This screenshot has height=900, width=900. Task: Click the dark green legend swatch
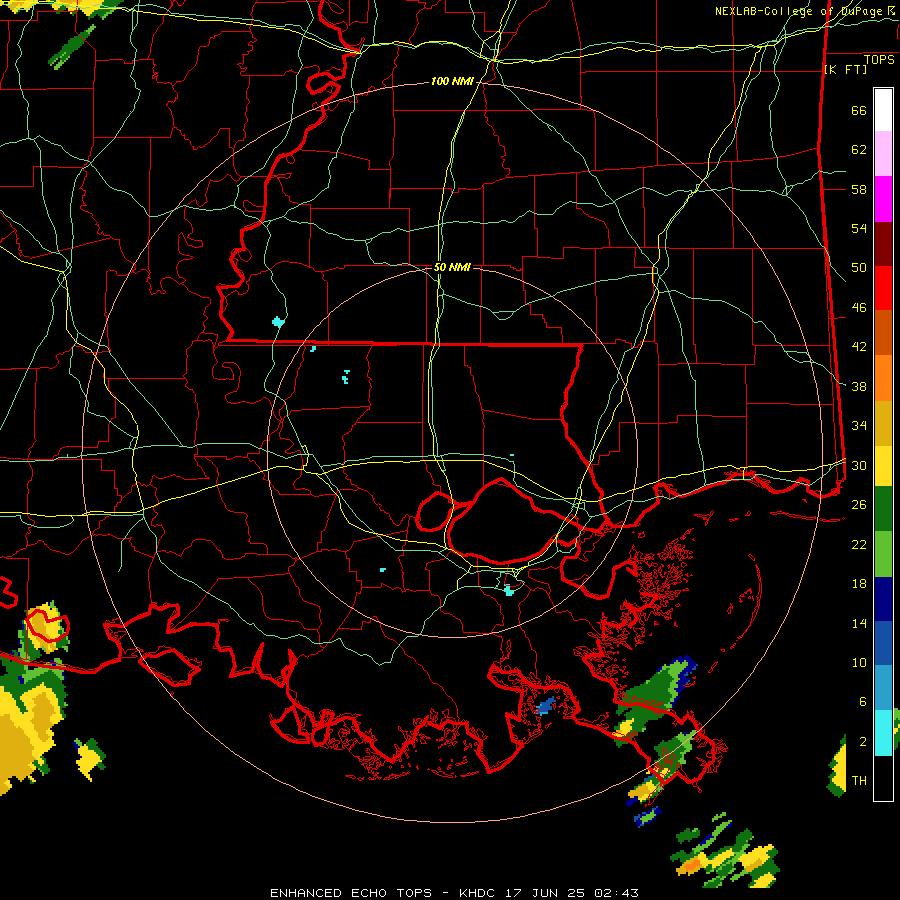point(883,509)
